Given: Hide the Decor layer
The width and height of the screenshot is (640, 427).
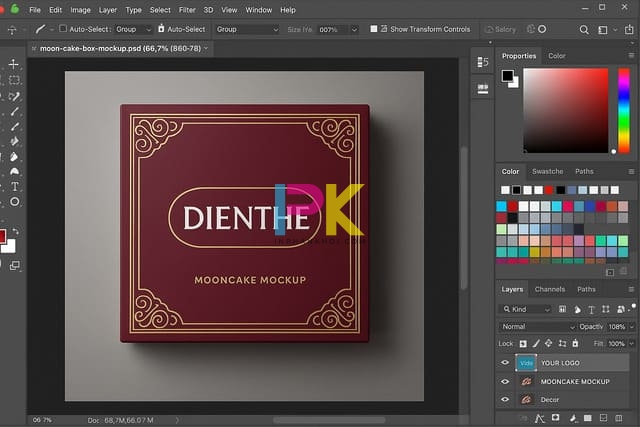Looking at the screenshot, I should click(x=504, y=399).
